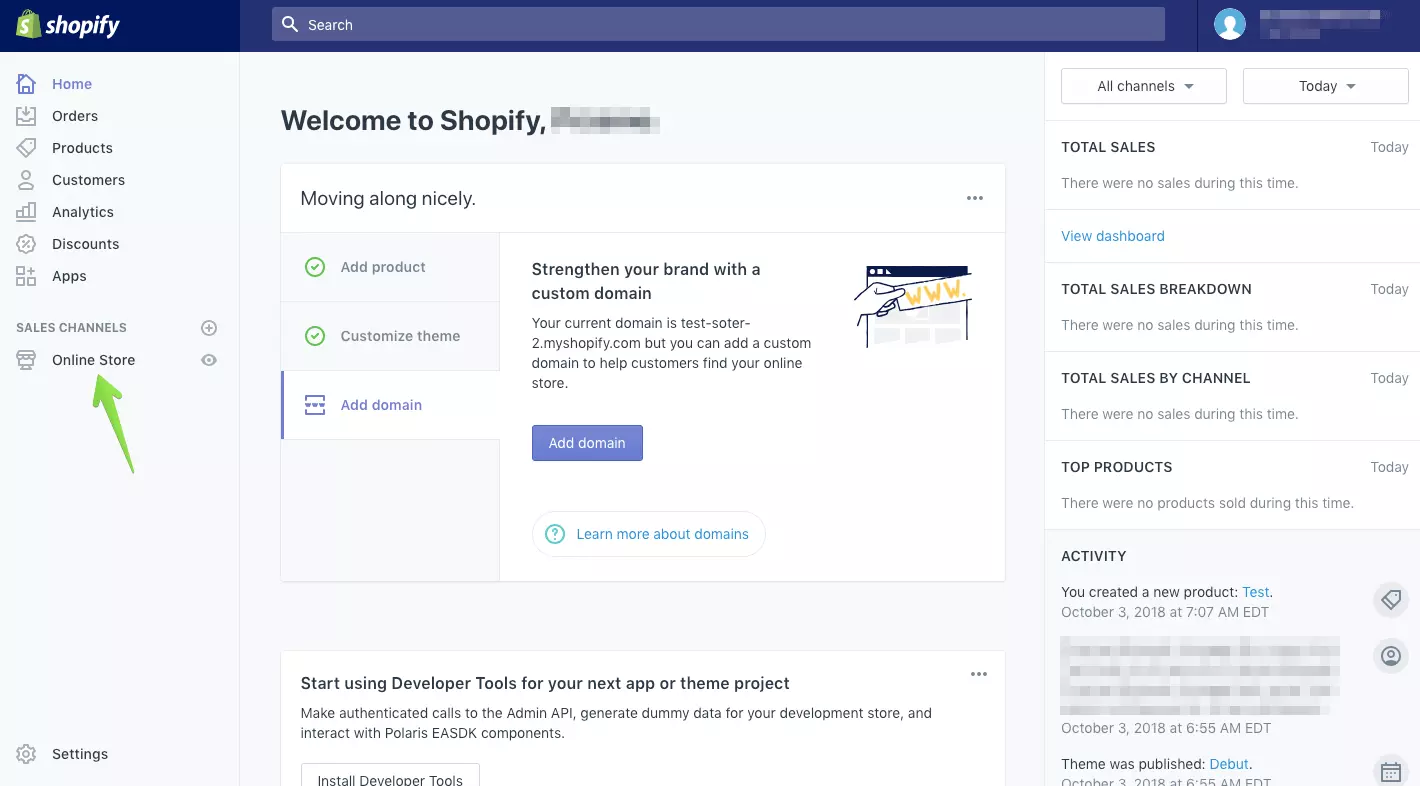Image resolution: width=1420 pixels, height=786 pixels.
Task: Open the account menu in top bar
Action: pos(1308,24)
